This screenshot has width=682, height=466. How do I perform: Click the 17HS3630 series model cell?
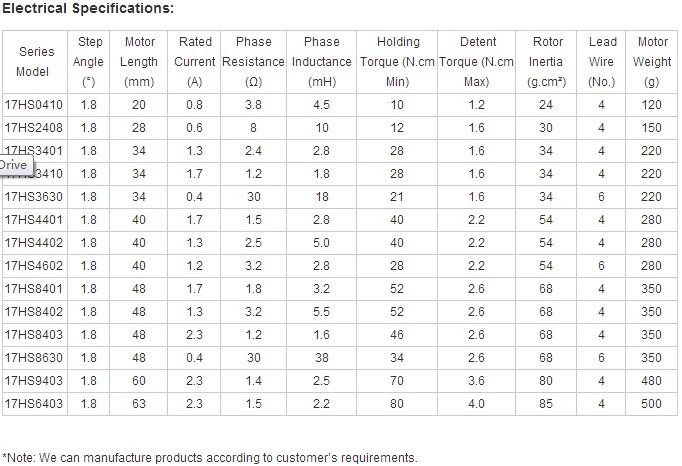34,197
